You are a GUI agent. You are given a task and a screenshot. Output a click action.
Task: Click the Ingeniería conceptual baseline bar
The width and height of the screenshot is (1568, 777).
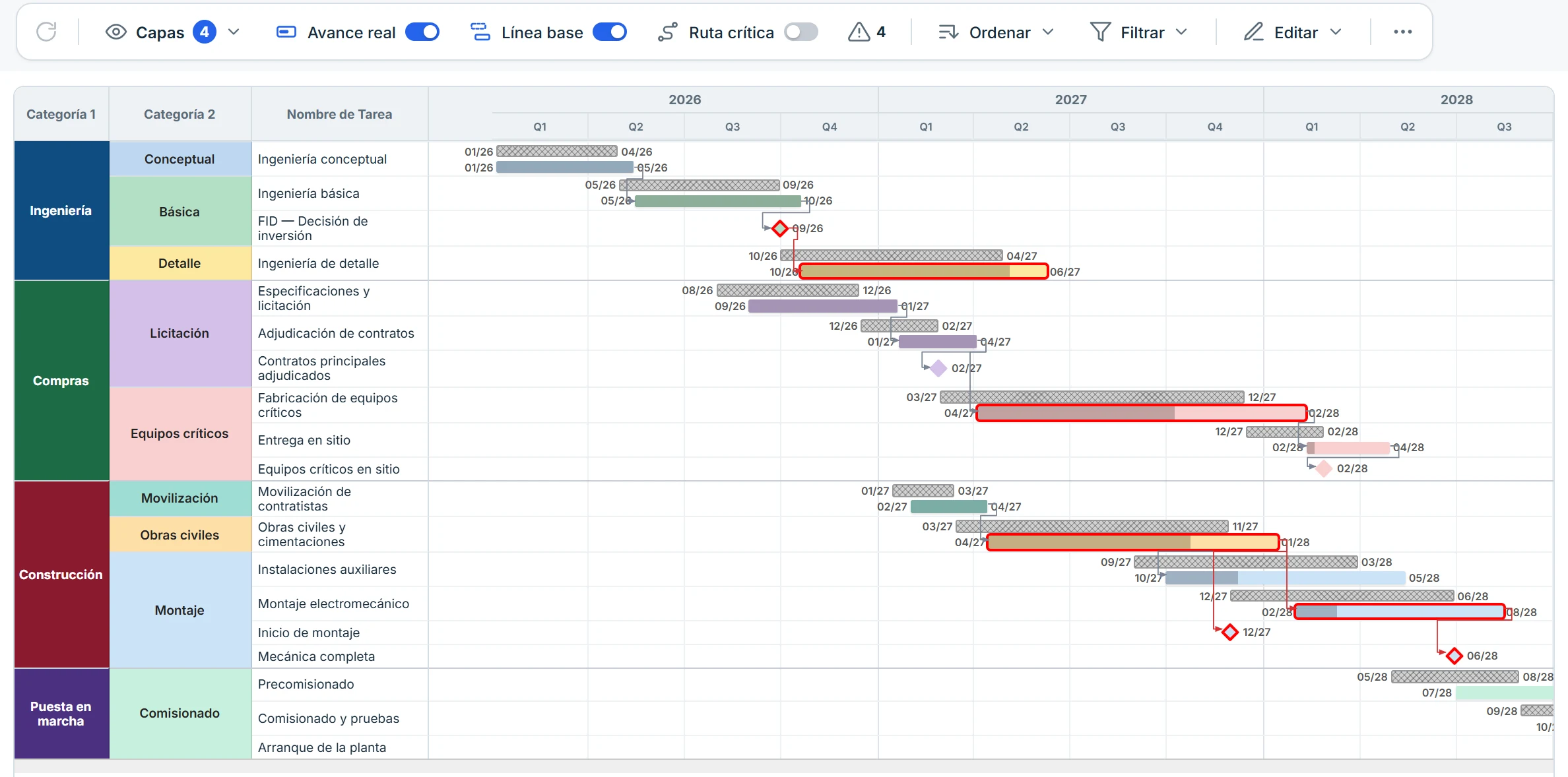[557, 152]
